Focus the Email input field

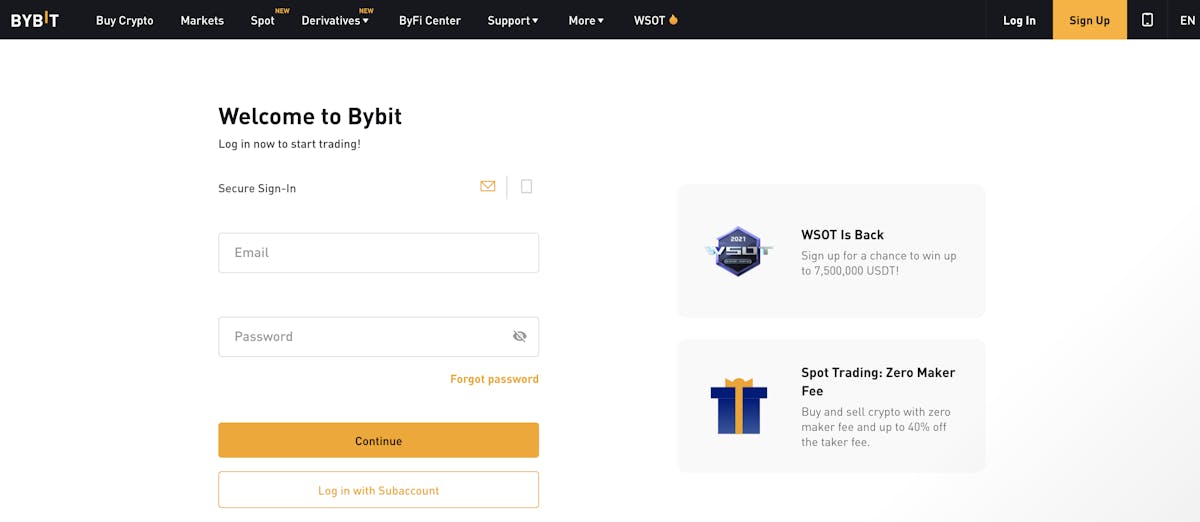tap(378, 253)
